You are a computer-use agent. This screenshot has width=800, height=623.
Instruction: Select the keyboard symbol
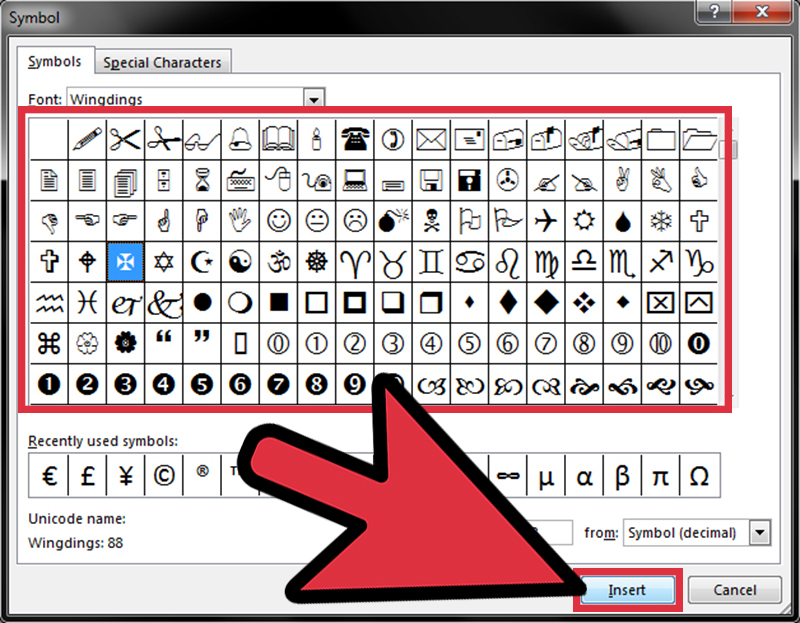(x=240, y=180)
